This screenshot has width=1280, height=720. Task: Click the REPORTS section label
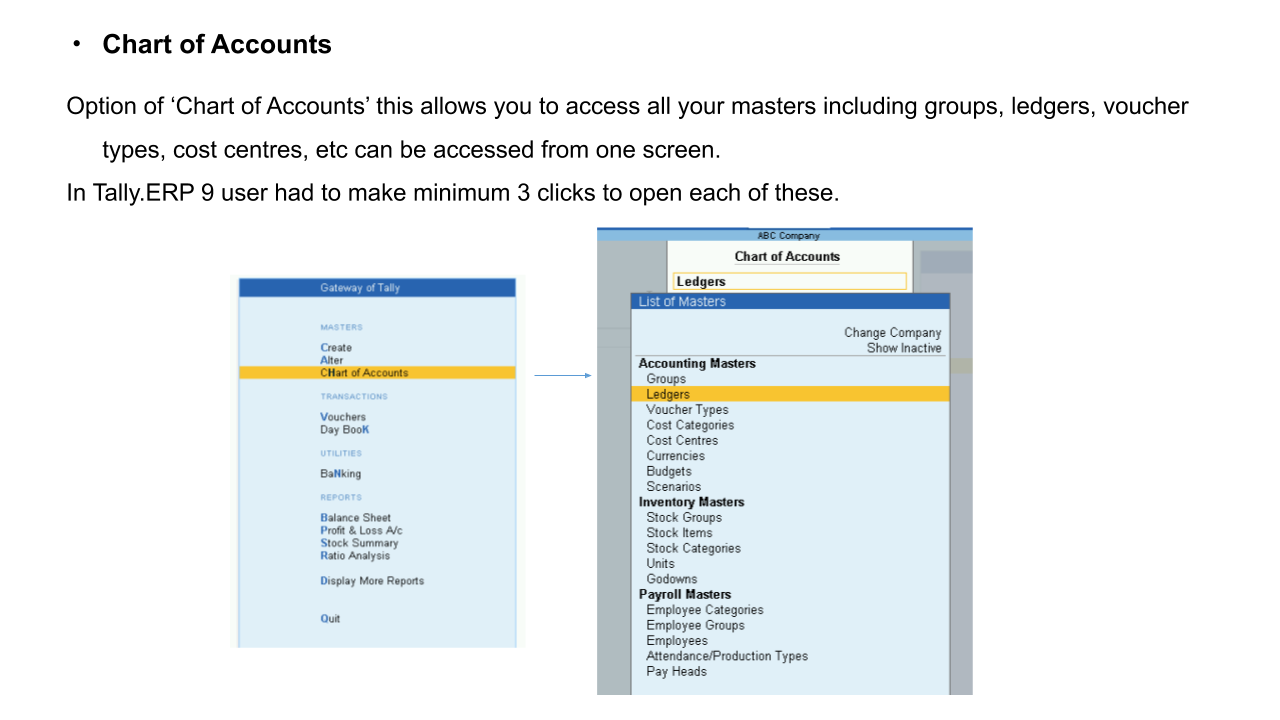click(x=341, y=497)
